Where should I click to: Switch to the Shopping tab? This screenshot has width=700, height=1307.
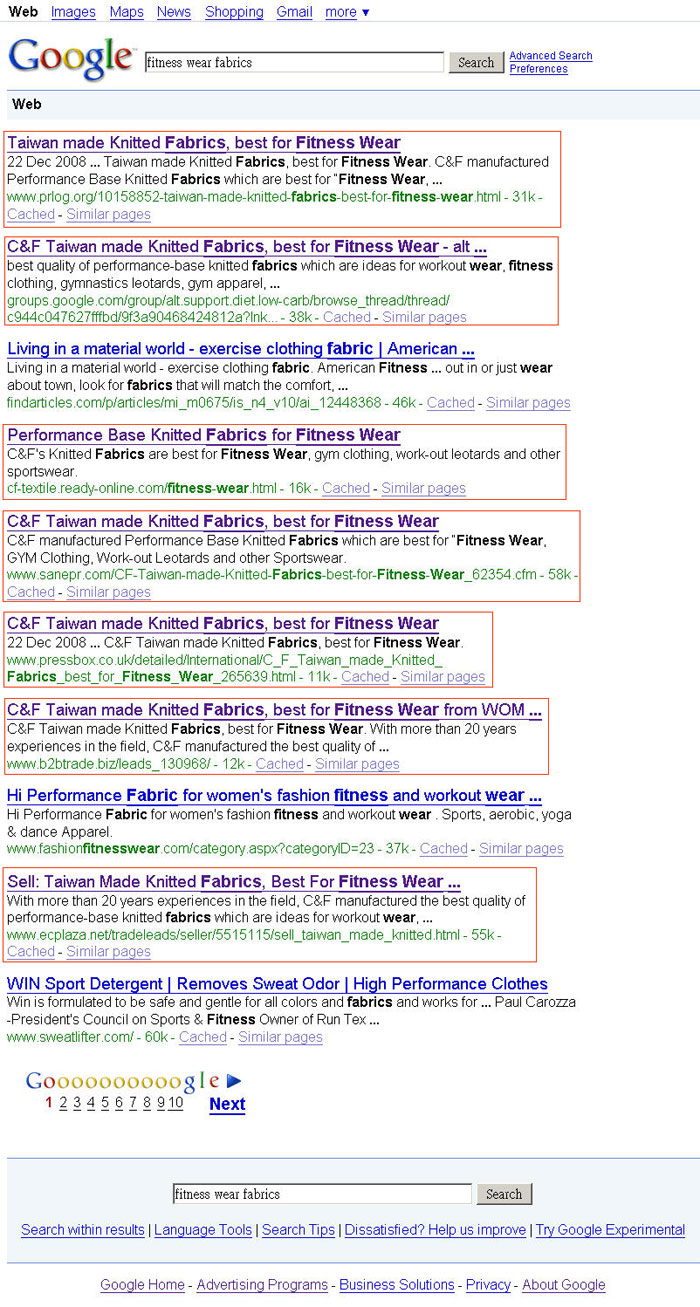tap(234, 12)
